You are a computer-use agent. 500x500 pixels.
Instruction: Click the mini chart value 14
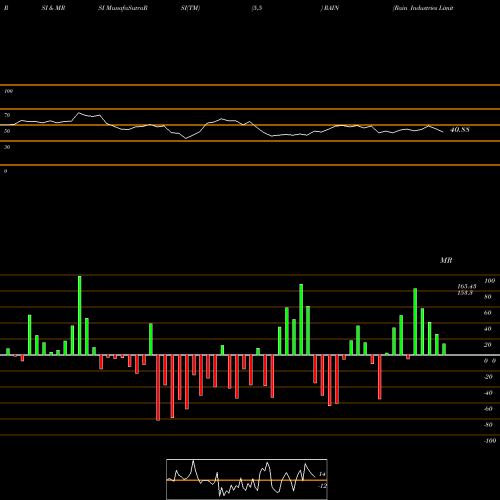coord(322,474)
